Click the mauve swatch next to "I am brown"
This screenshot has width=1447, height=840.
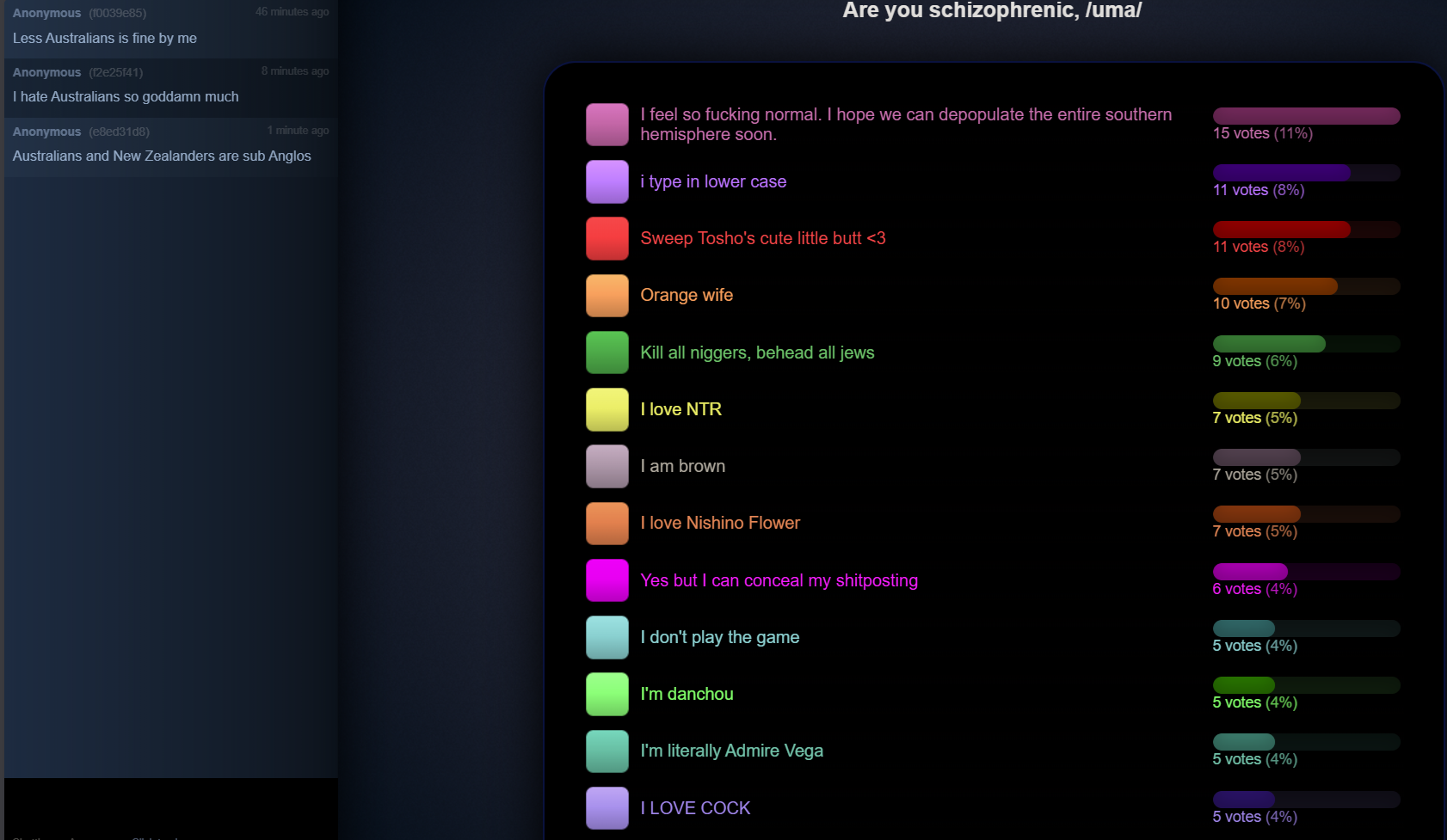coord(607,466)
